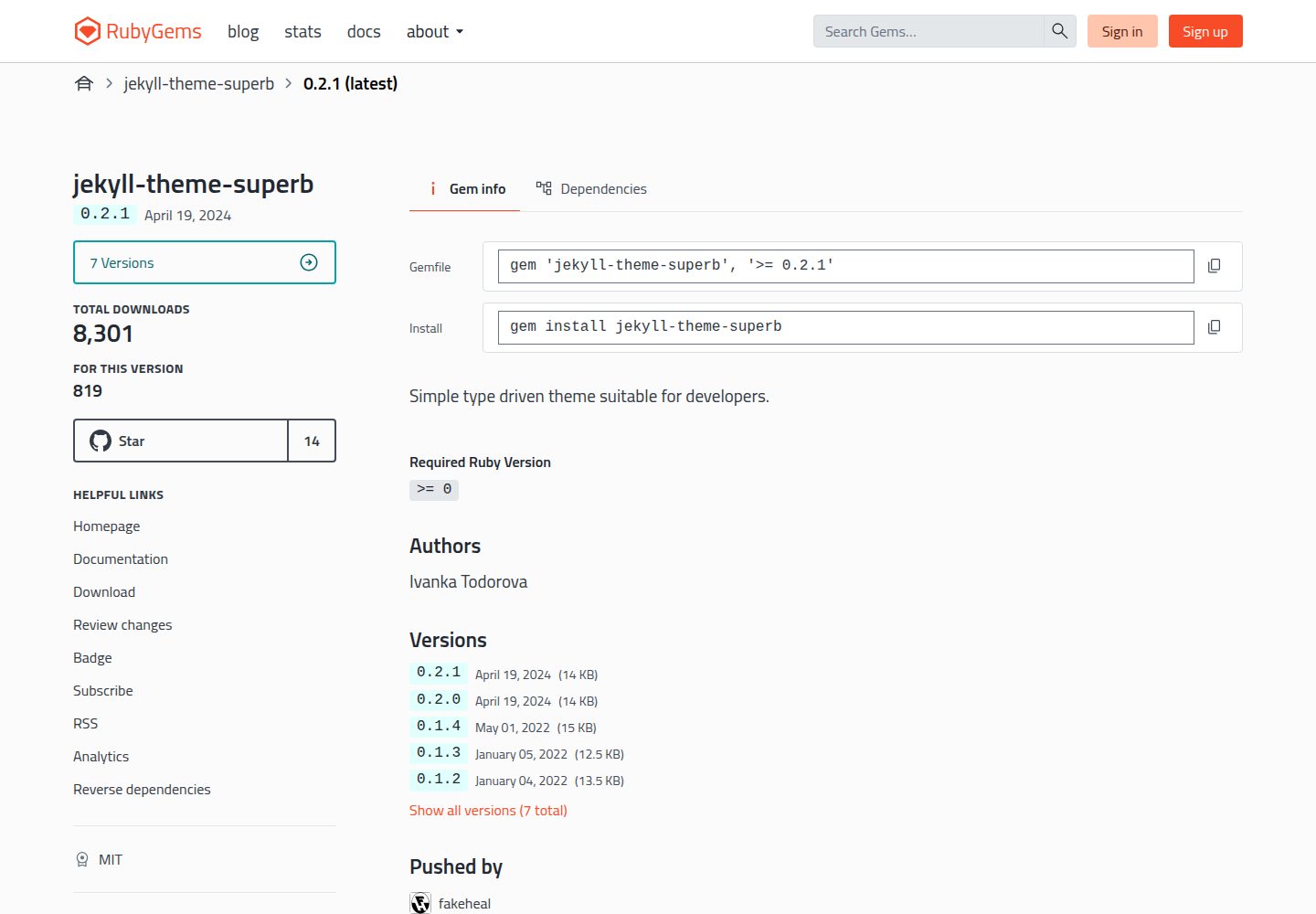The width and height of the screenshot is (1316, 914).
Task: Click the GitHub Star button
Action: (x=181, y=441)
